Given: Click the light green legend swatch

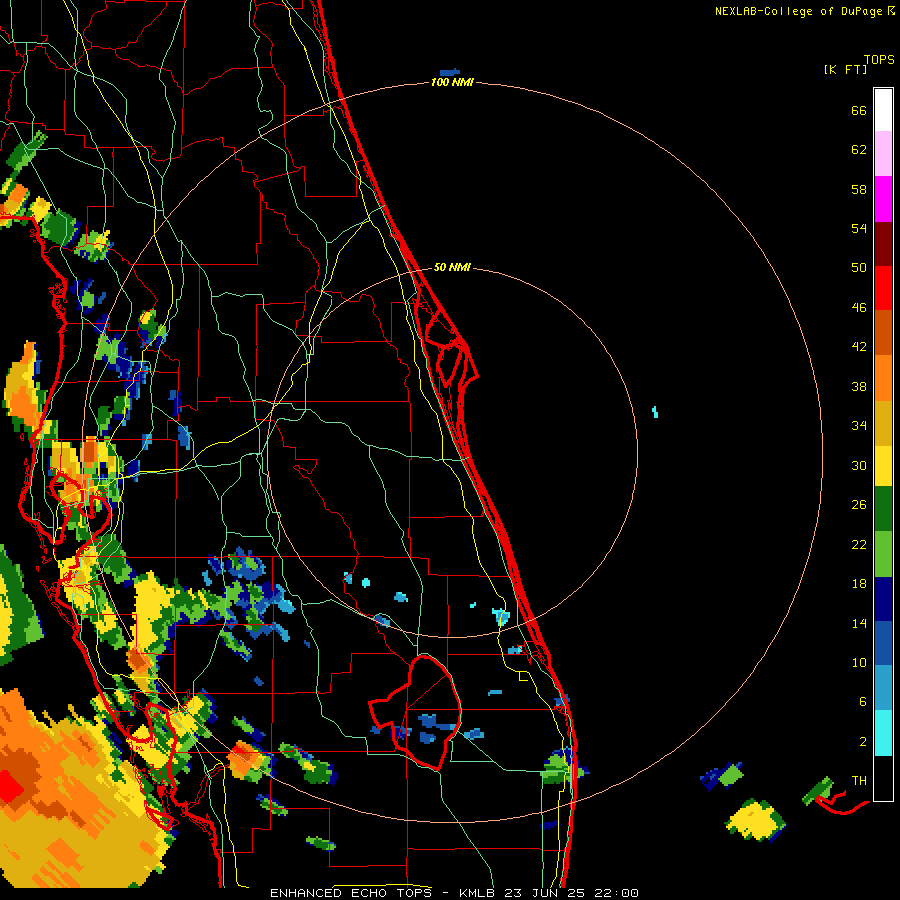Looking at the screenshot, I should click(x=883, y=554).
